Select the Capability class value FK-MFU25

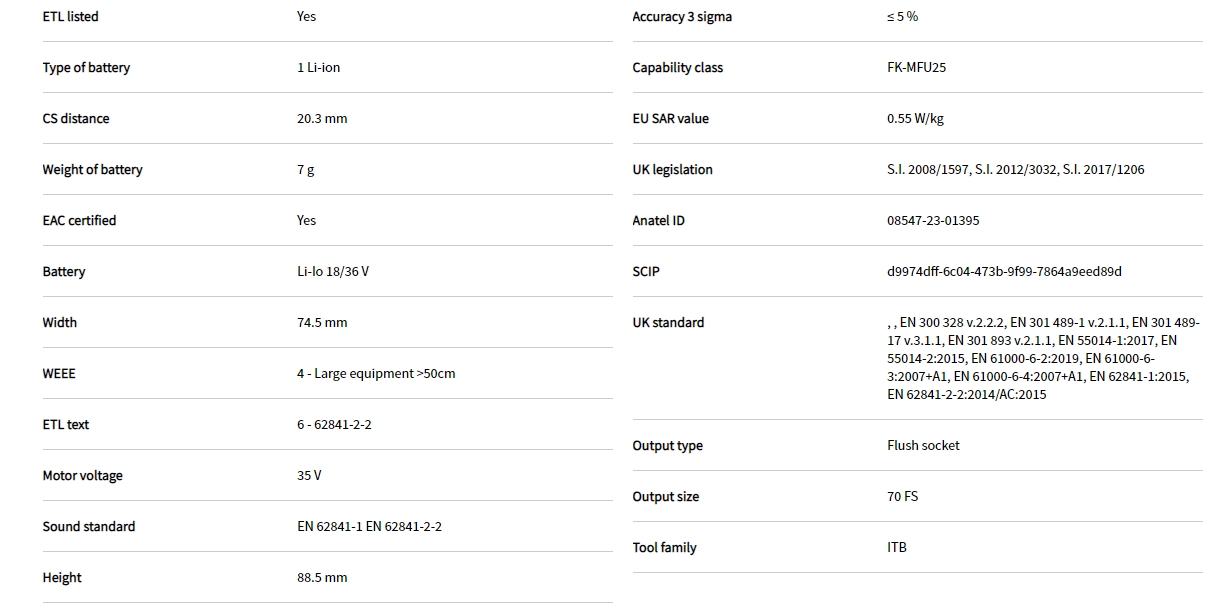coord(916,68)
